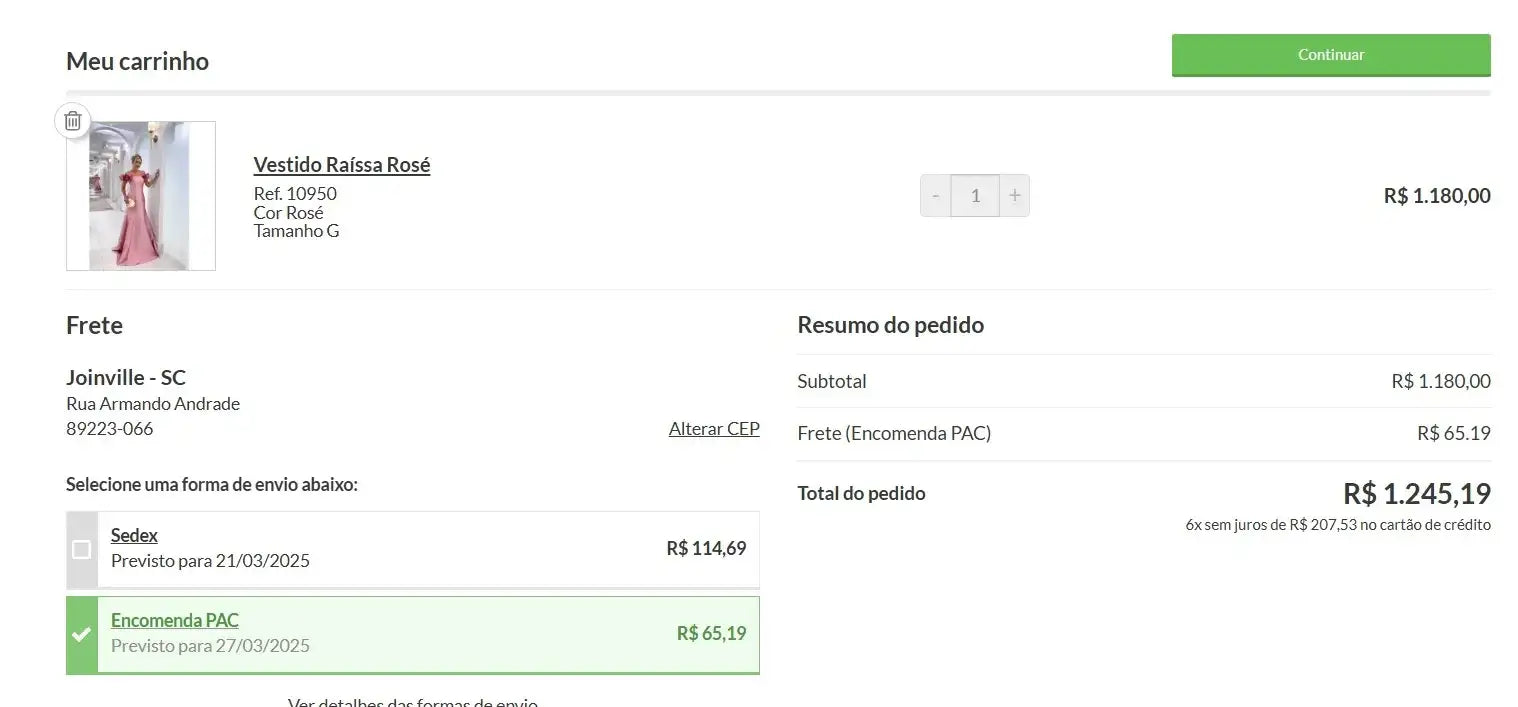1518x707 pixels.
Task: Click the order total R$ 1.245,19
Action: tap(1416, 494)
